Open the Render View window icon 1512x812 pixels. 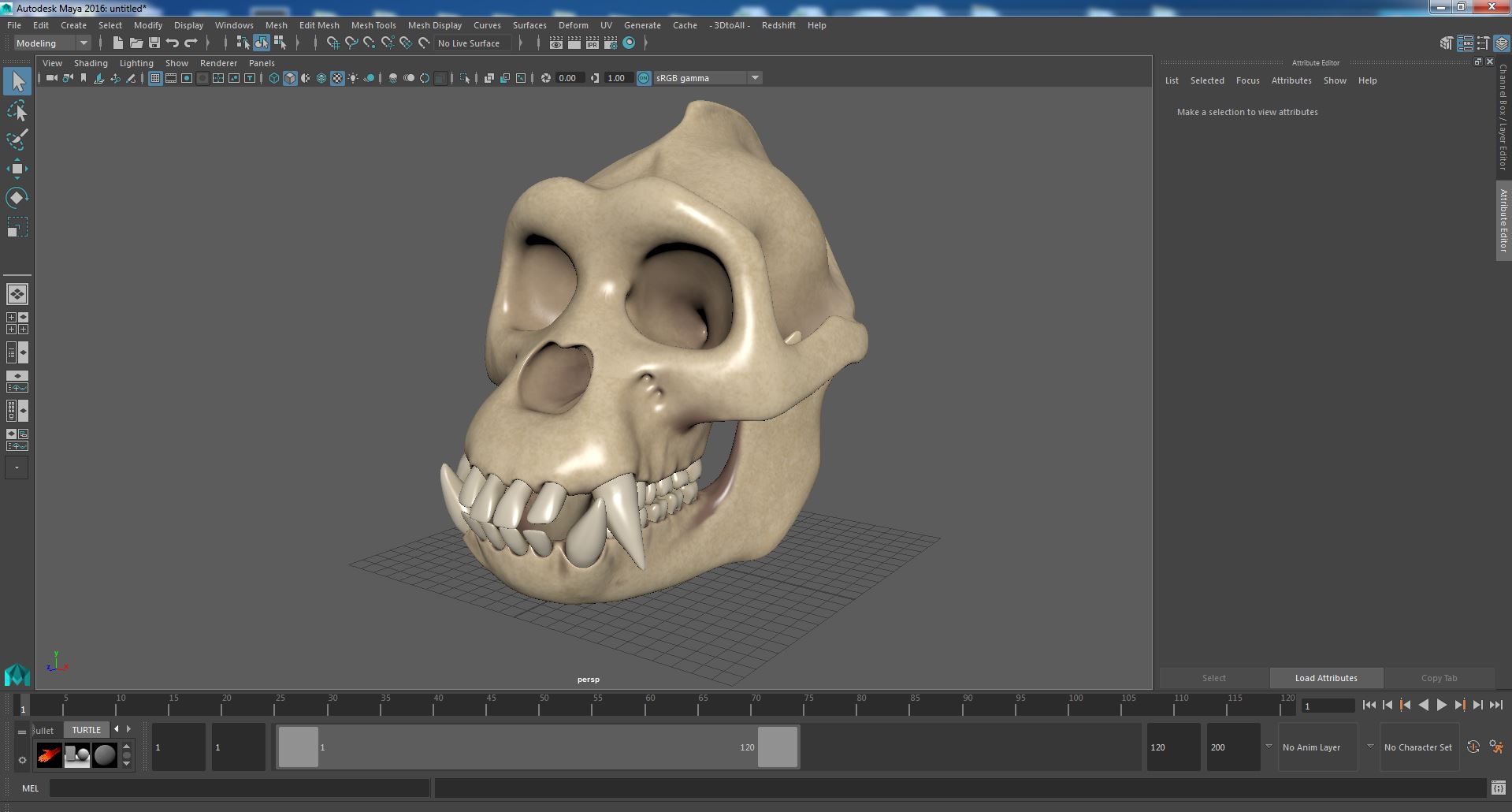556,43
